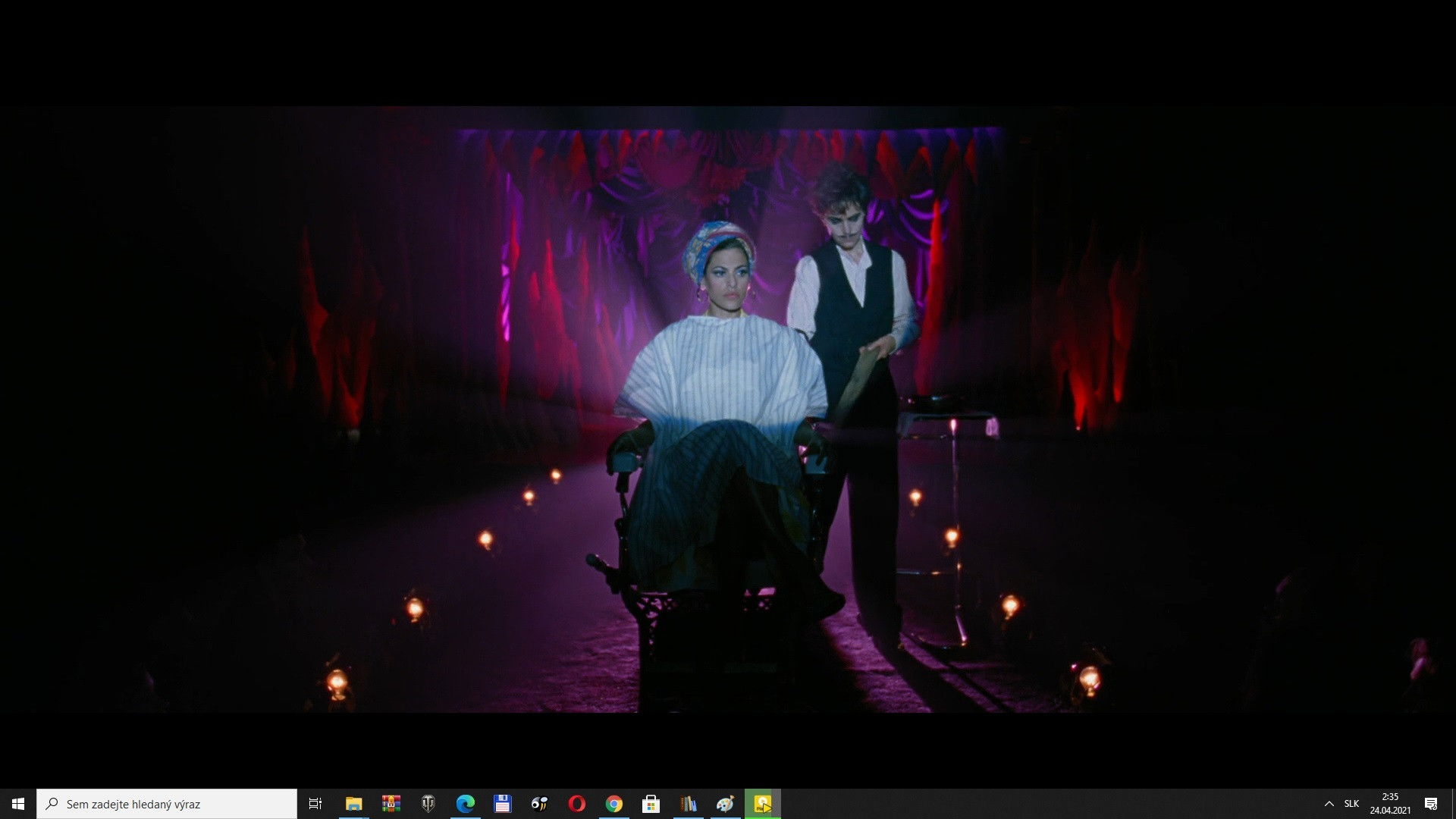Open the blue floppy disk app
Viewport: 1456px width, 819px height.
(502, 804)
